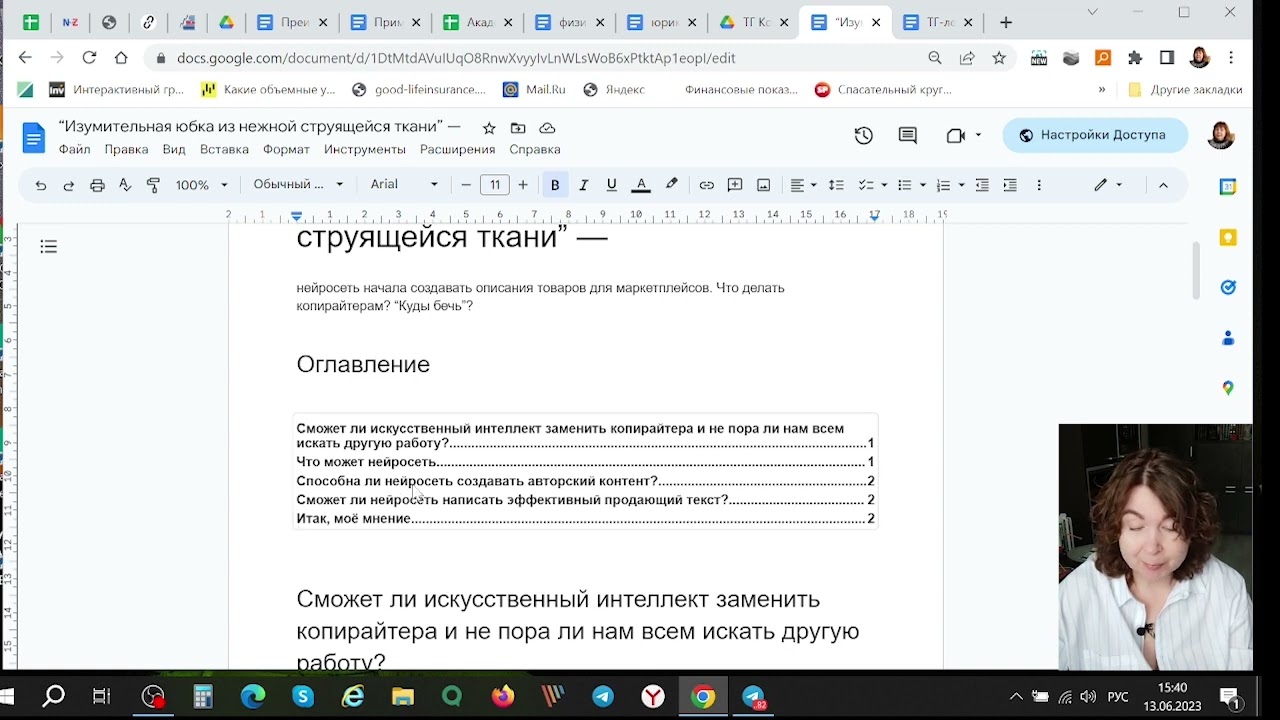
Task: Open Windows search from taskbar
Action: click(x=53, y=697)
